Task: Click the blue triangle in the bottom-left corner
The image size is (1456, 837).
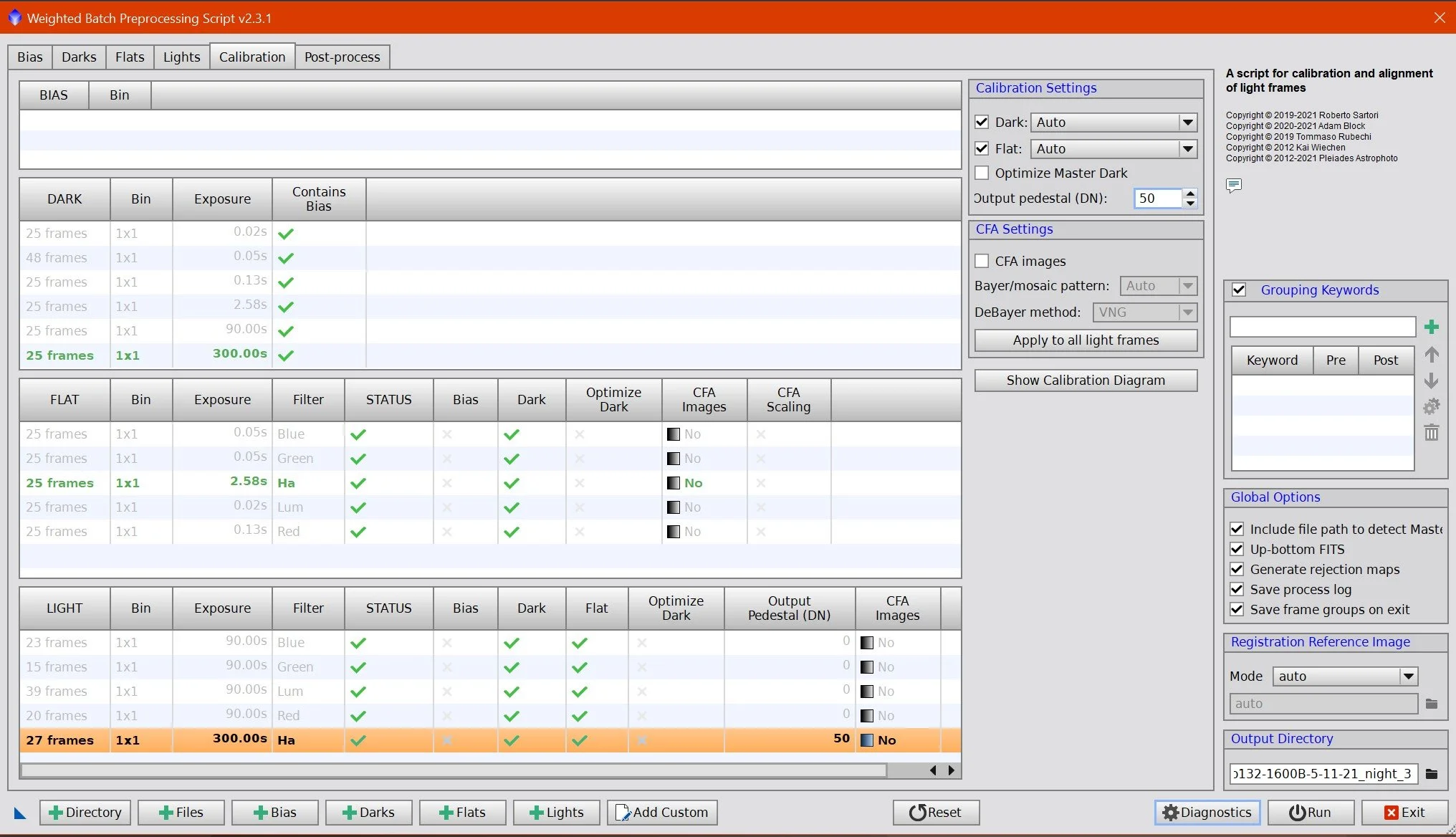Action: tap(19, 813)
